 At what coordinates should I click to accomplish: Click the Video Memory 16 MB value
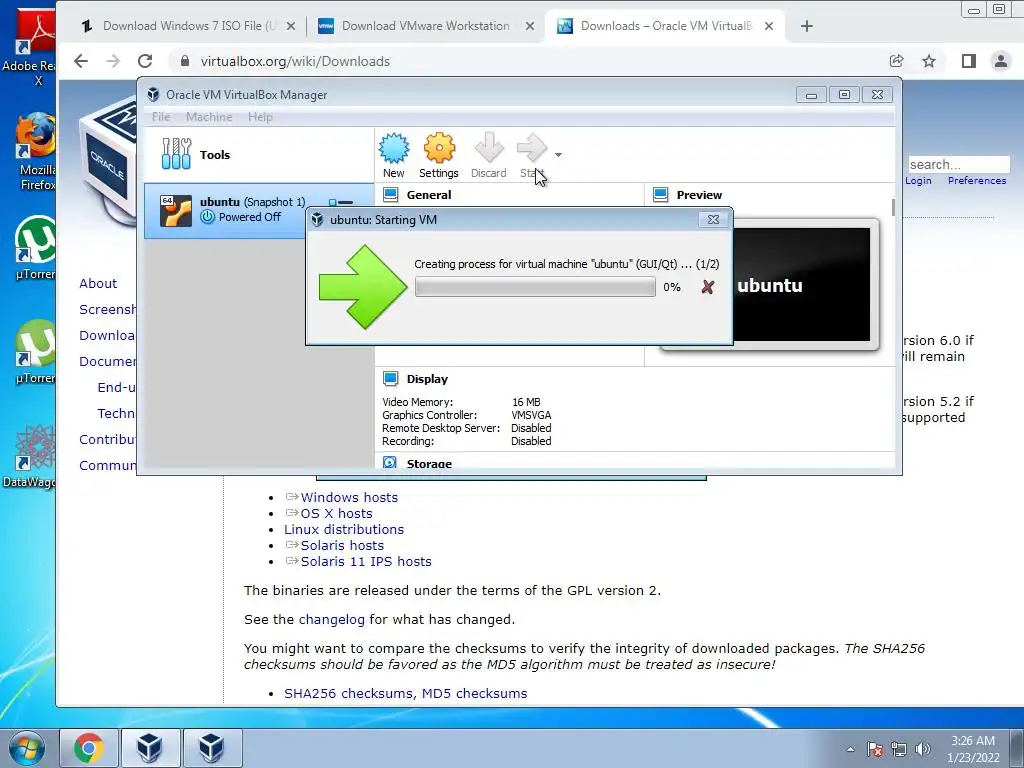click(526, 402)
